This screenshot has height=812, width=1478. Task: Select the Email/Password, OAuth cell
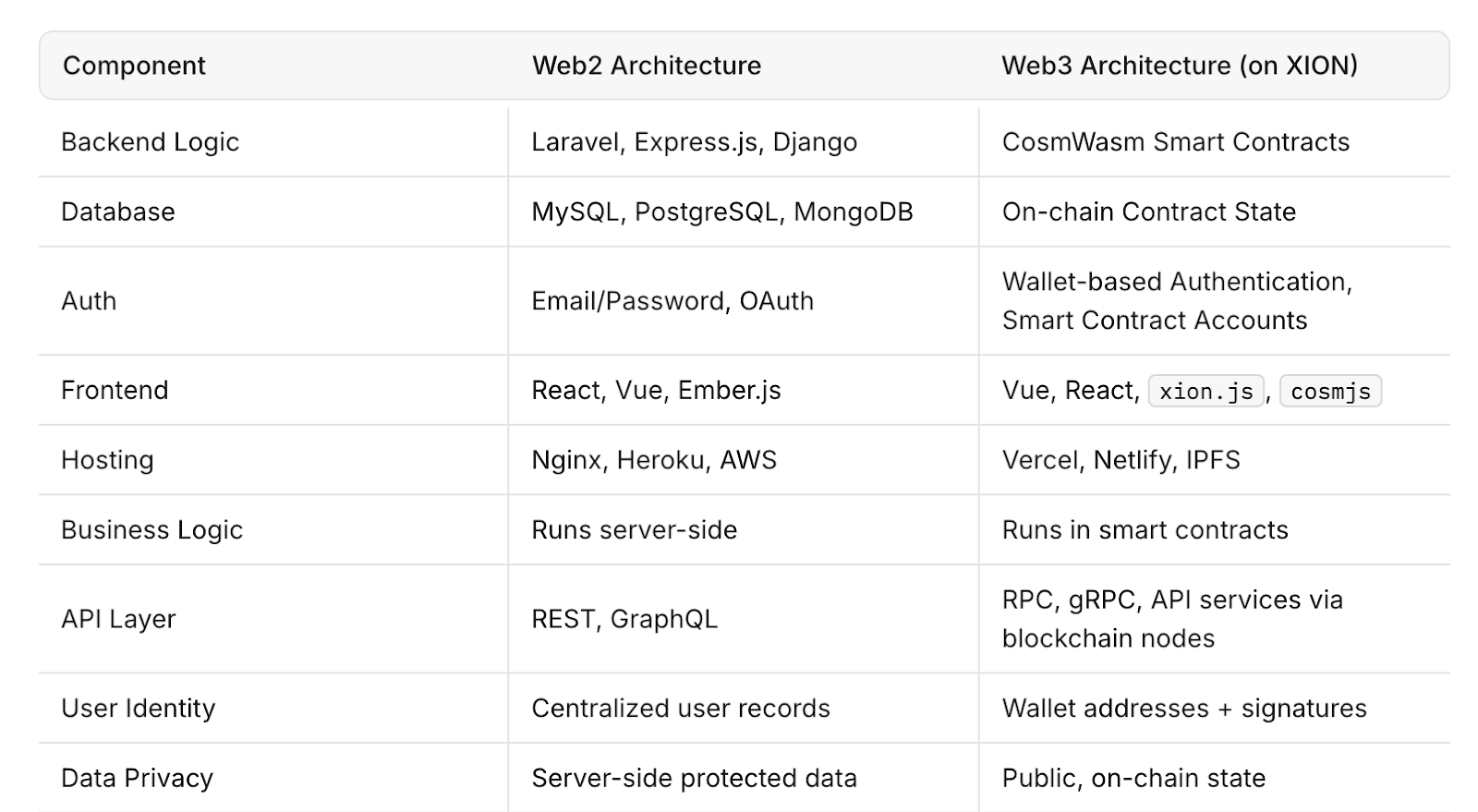[x=672, y=301]
